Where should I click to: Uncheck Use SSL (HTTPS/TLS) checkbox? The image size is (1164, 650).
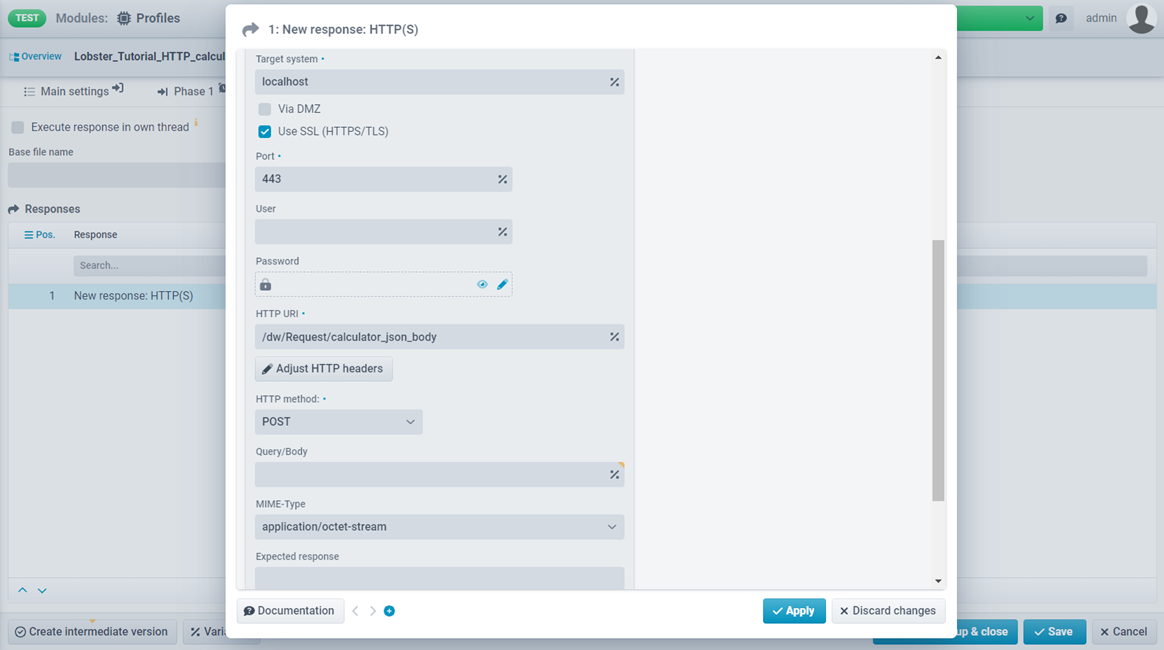point(265,131)
